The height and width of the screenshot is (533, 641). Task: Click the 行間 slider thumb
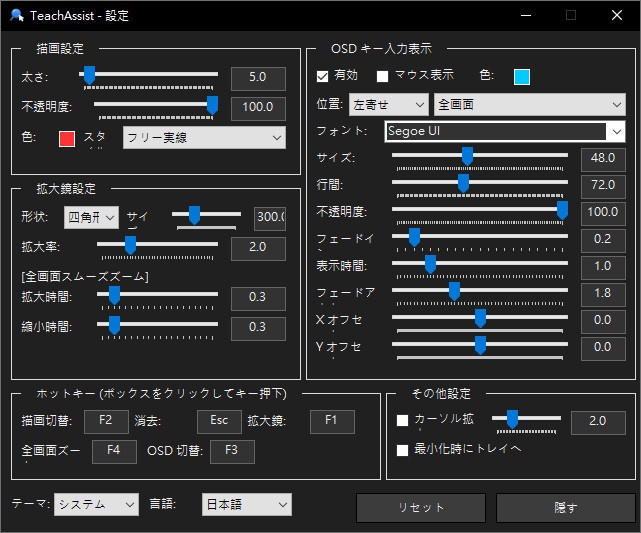[x=463, y=184]
